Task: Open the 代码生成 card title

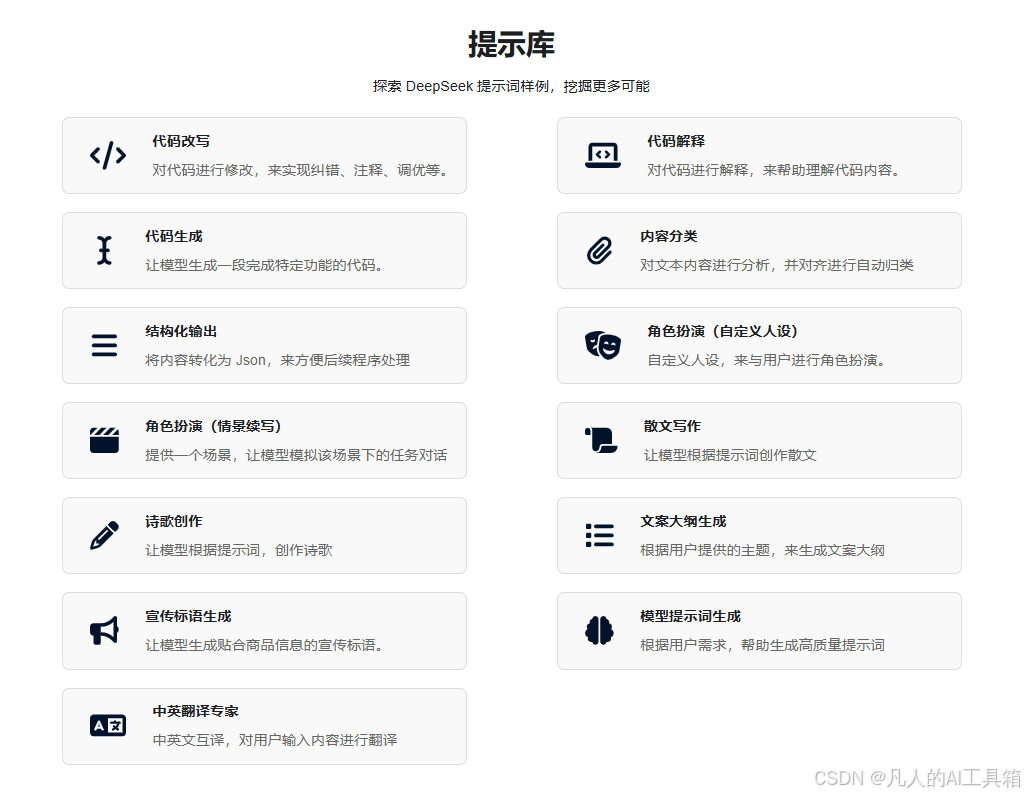Action: (174, 236)
